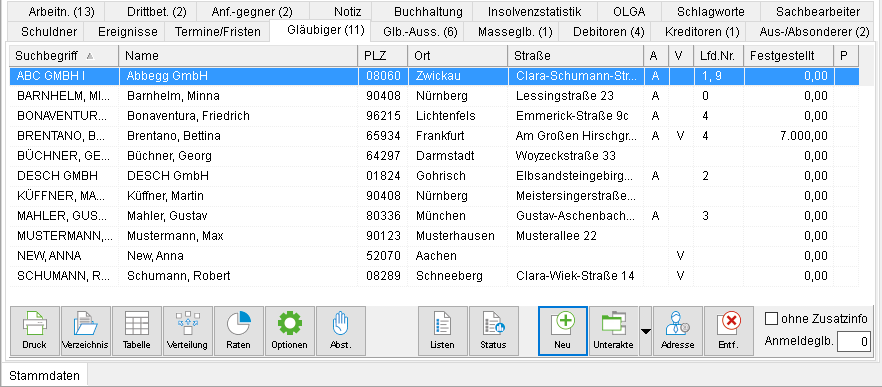Switch to the Schlagworte tab
Screen dimensions: 882x387
tap(711, 11)
